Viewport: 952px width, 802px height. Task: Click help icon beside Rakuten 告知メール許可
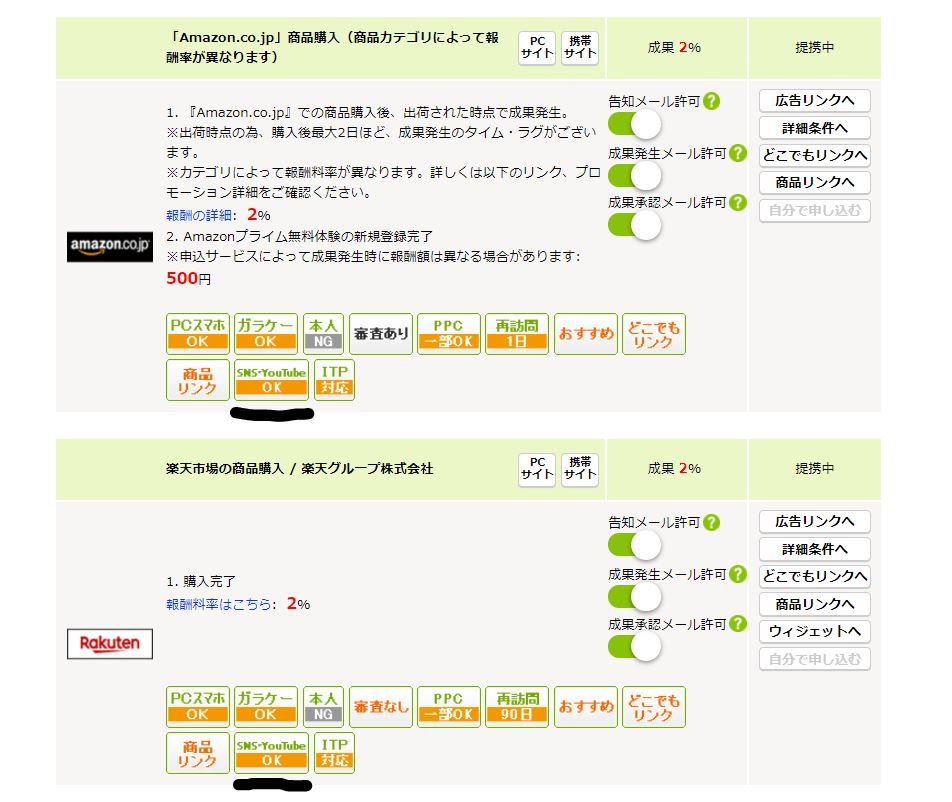(712, 522)
